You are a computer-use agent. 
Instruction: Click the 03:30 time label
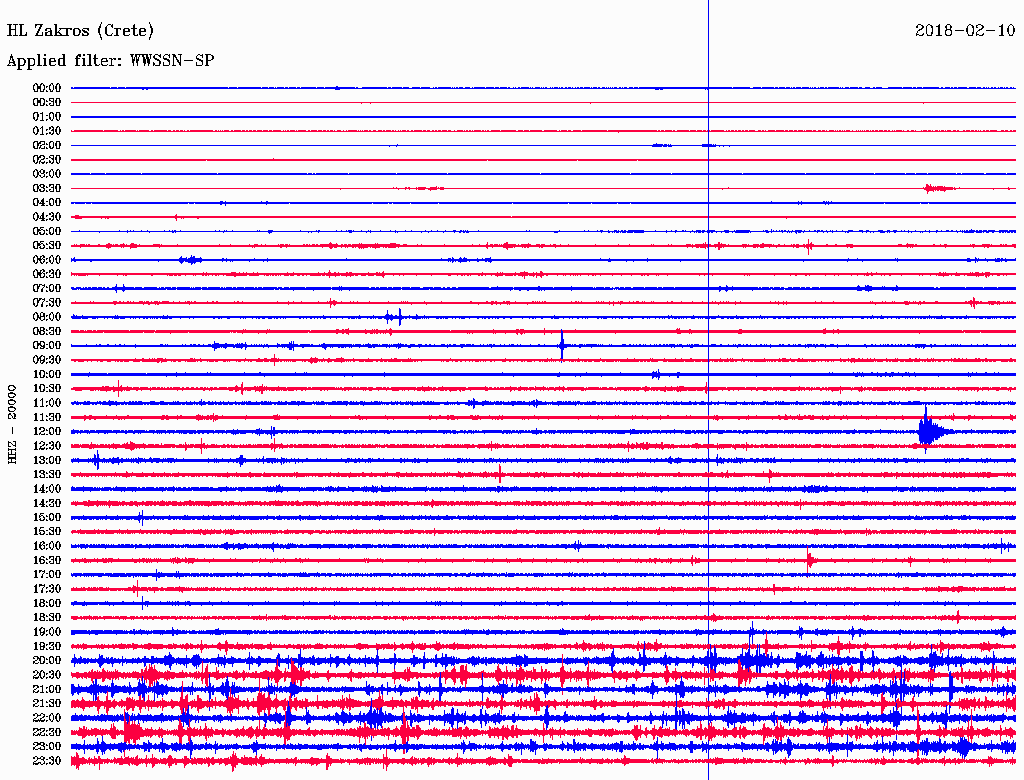(47, 188)
